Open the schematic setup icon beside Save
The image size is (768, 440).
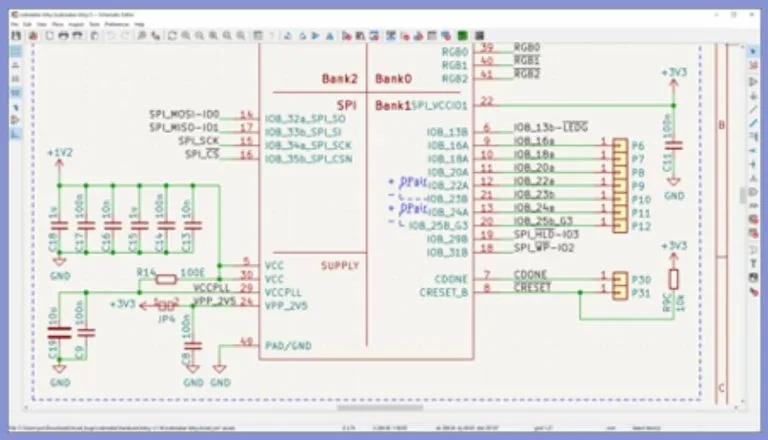[33, 36]
